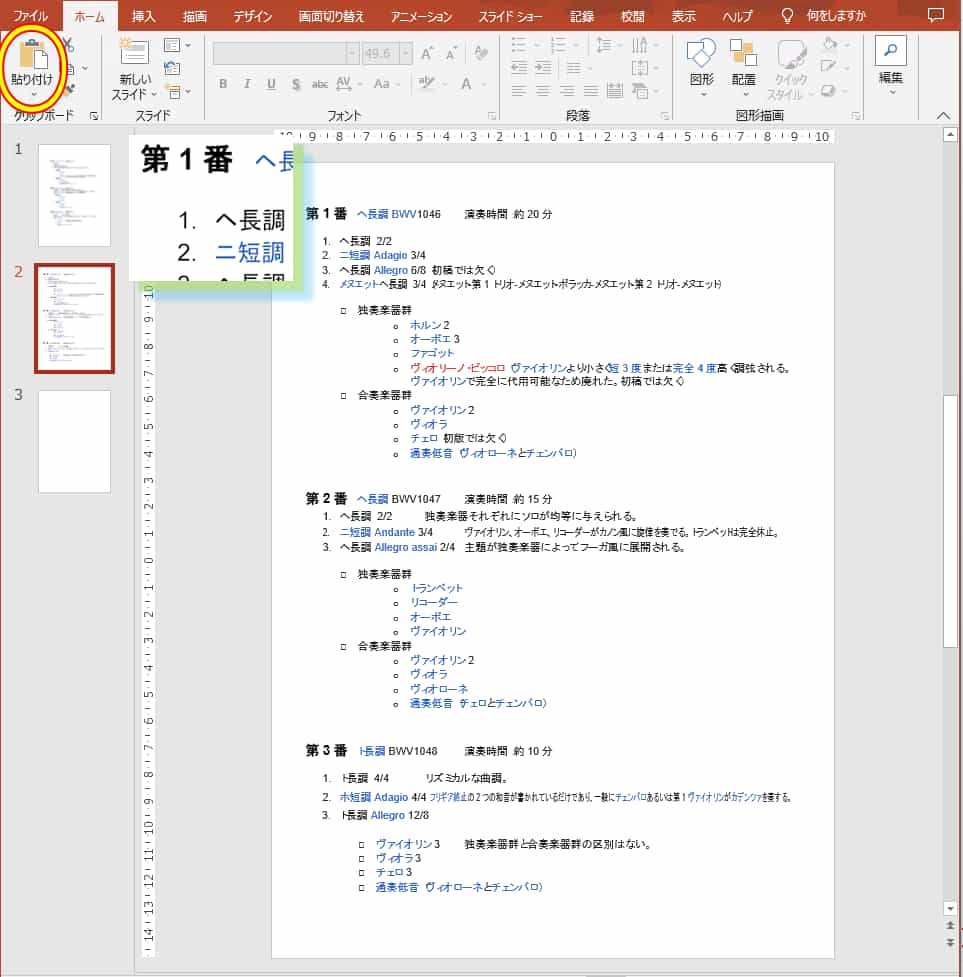Viewport: 963px width, 977px height.
Task: Toggle bulleted list formatting icon
Action: (x=521, y=45)
